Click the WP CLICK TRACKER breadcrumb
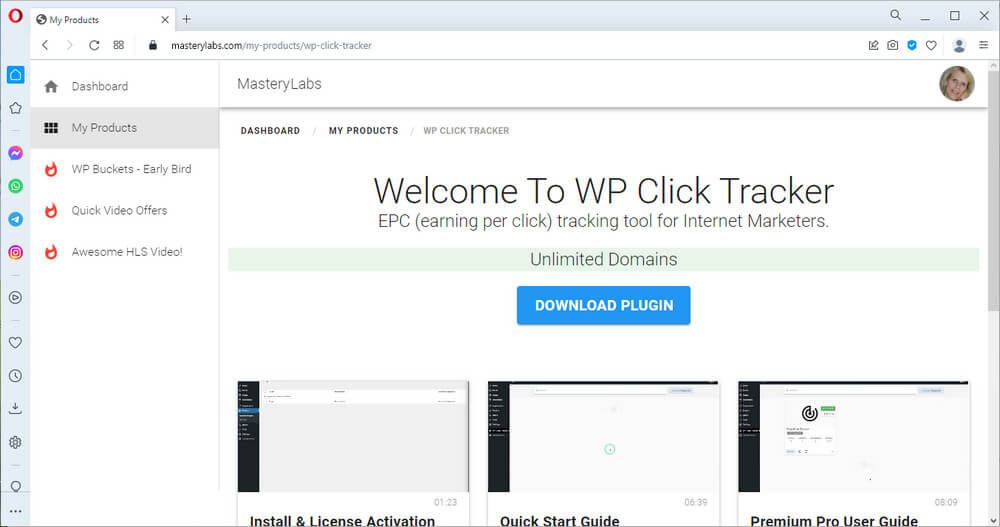The width and height of the screenshot is (1000, 527). [x=466, y=131]
